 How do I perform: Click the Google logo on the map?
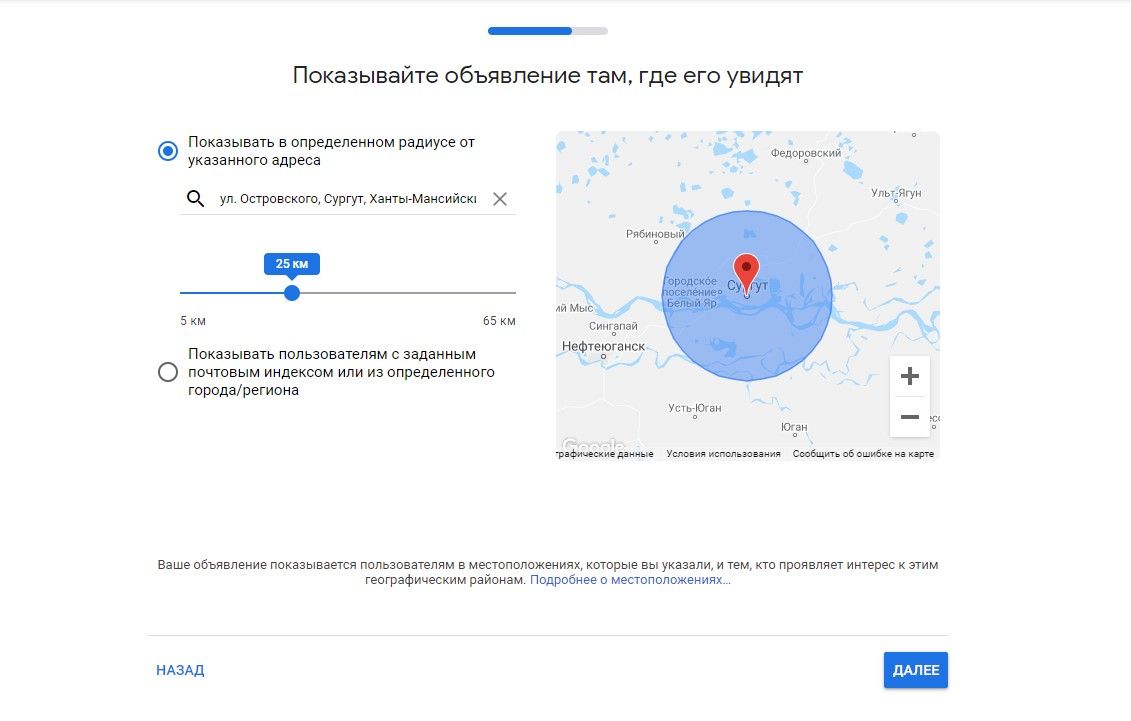point(596,442)
